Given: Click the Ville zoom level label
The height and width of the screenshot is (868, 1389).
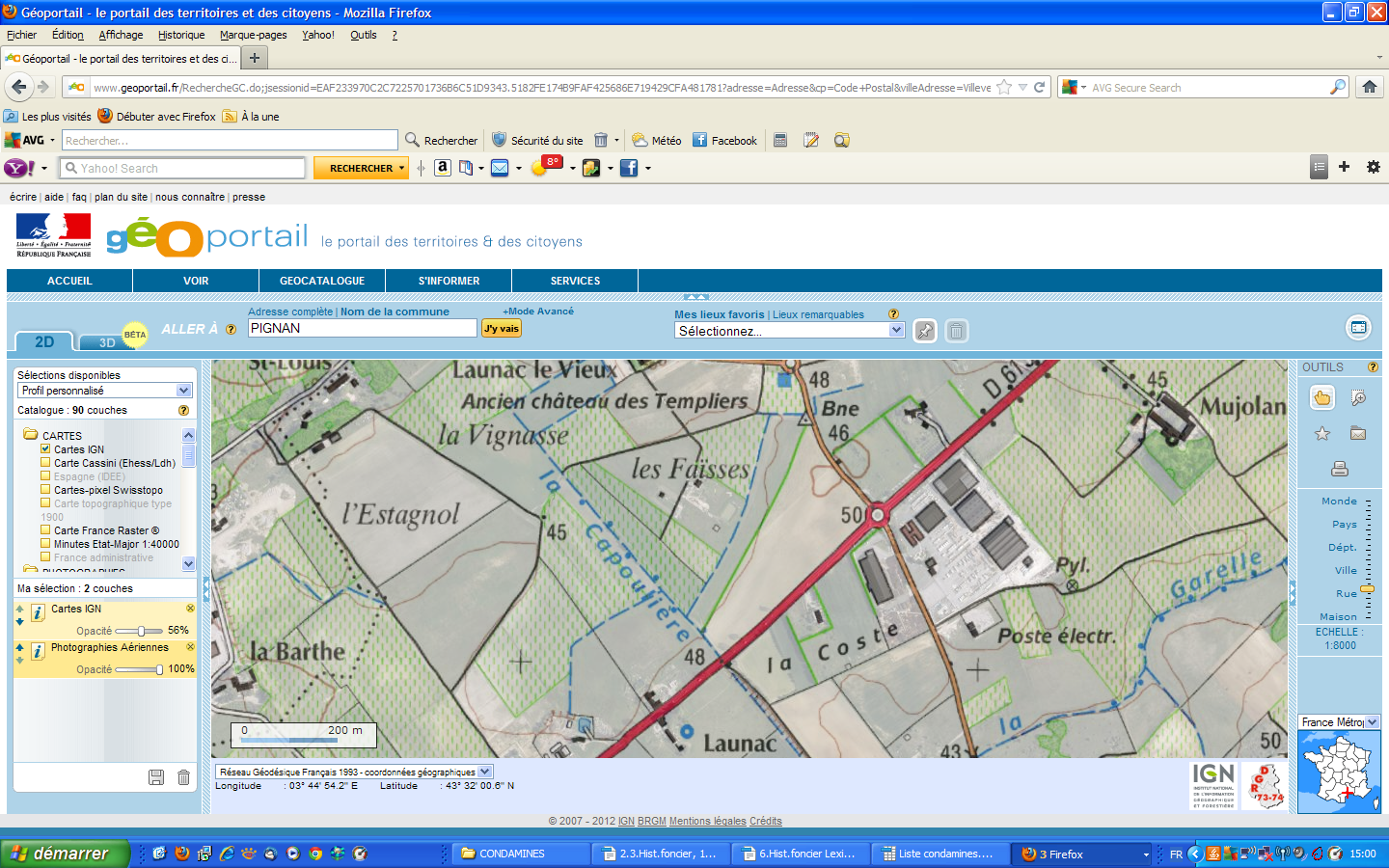Looking at the screenshot, I should pyautogui.click(x=1346, y=570).
